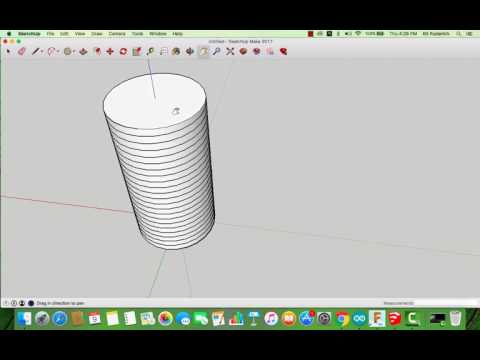Select the Orbit tool
This screenshot has width=480, height=360.
190,51
